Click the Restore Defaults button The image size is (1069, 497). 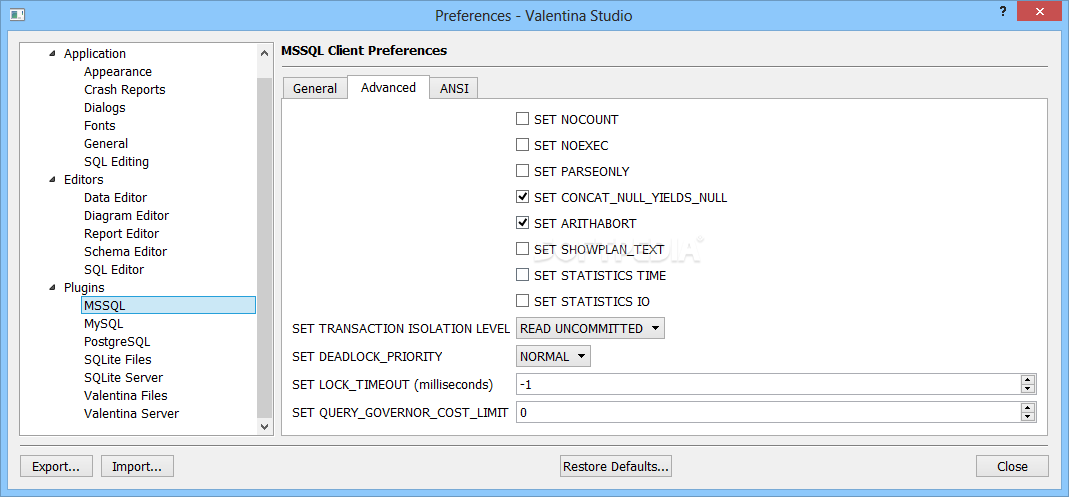click(x=616, y=466)
